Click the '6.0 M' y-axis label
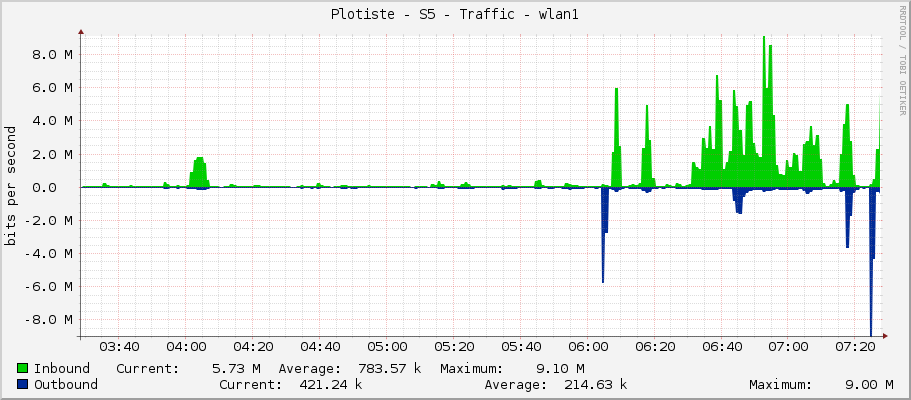The width and height of the screenshot is (911, 400). [x=52, y=88]
